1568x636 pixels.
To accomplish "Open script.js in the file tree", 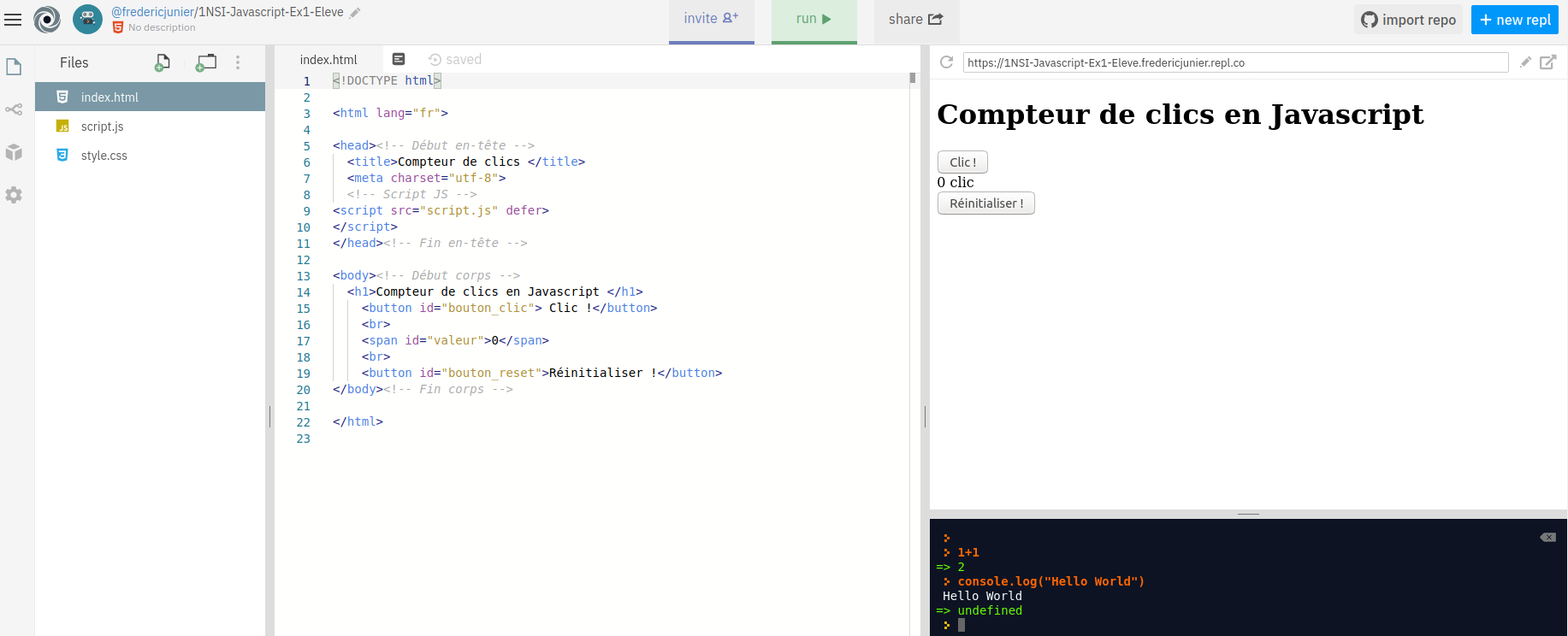I will [x=150, y=126].
